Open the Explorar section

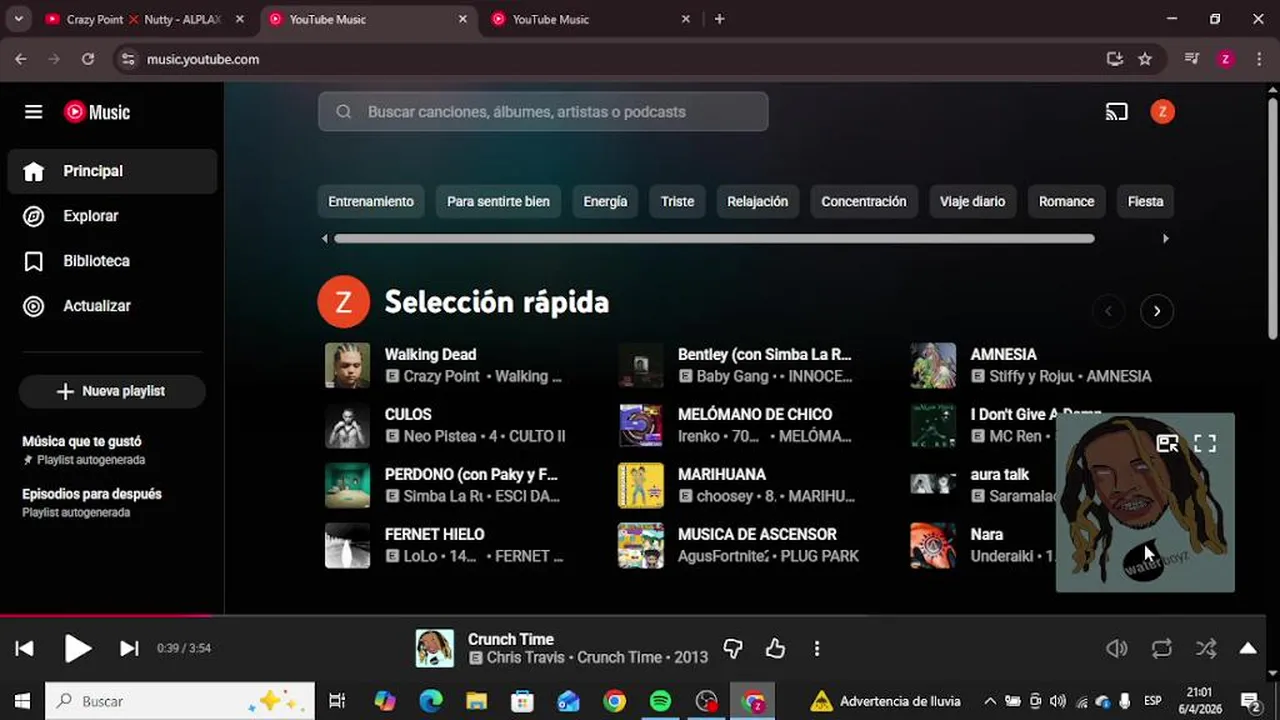(x=112, y=216)
